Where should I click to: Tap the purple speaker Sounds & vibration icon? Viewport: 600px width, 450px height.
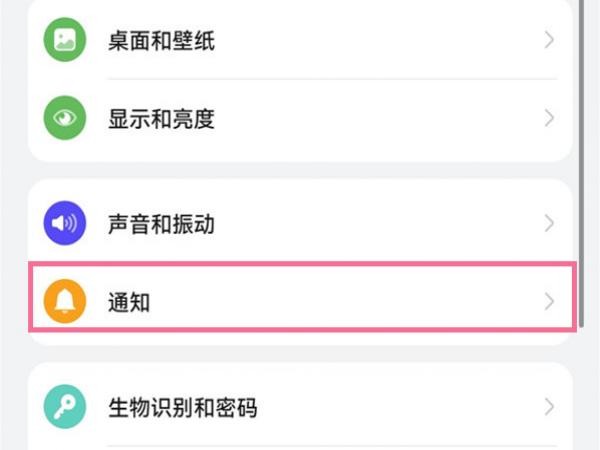point(65,223)
